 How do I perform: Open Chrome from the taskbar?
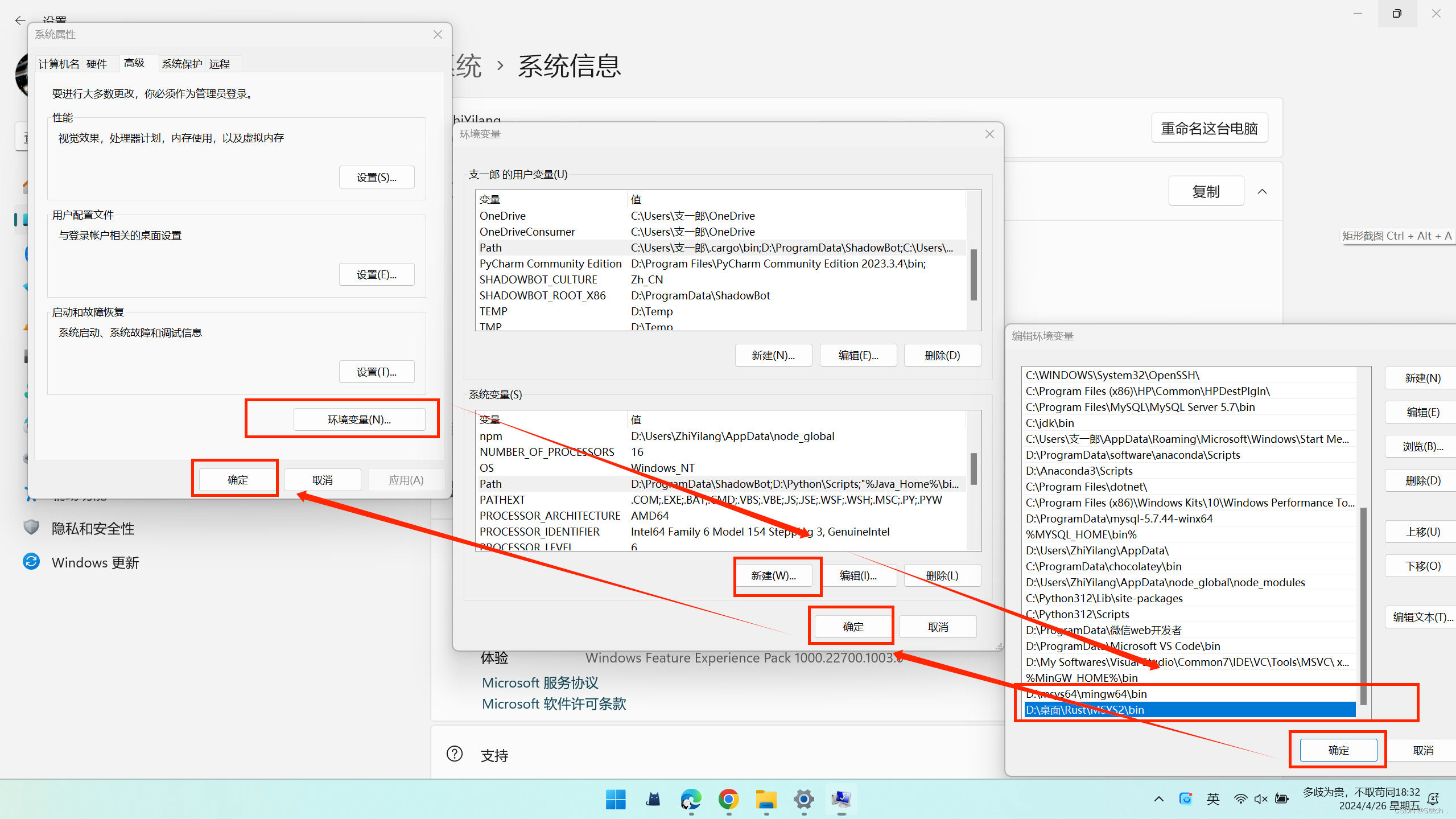[x=728, y=799]
